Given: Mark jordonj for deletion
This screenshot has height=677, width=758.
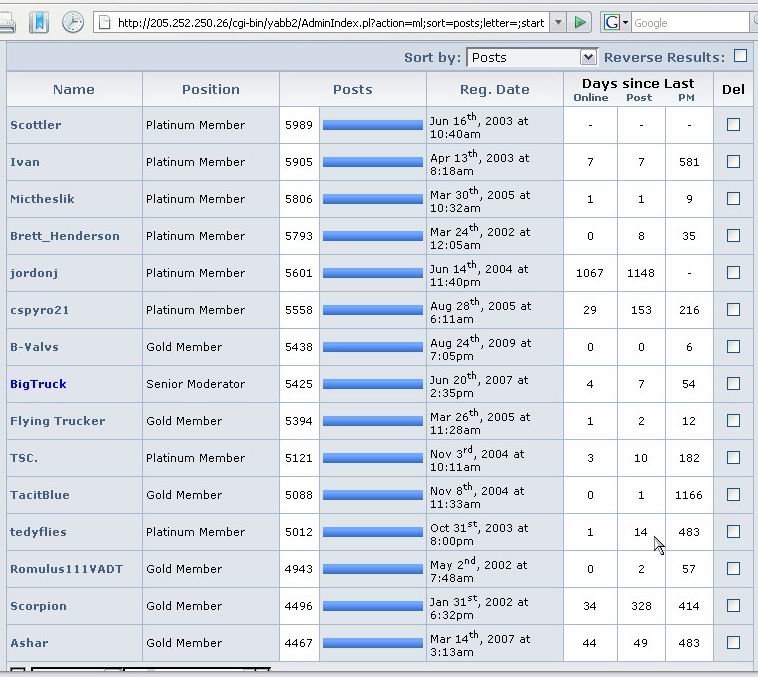Looking at the screenshot, I should pyautogui.click(x=733, y=273).
